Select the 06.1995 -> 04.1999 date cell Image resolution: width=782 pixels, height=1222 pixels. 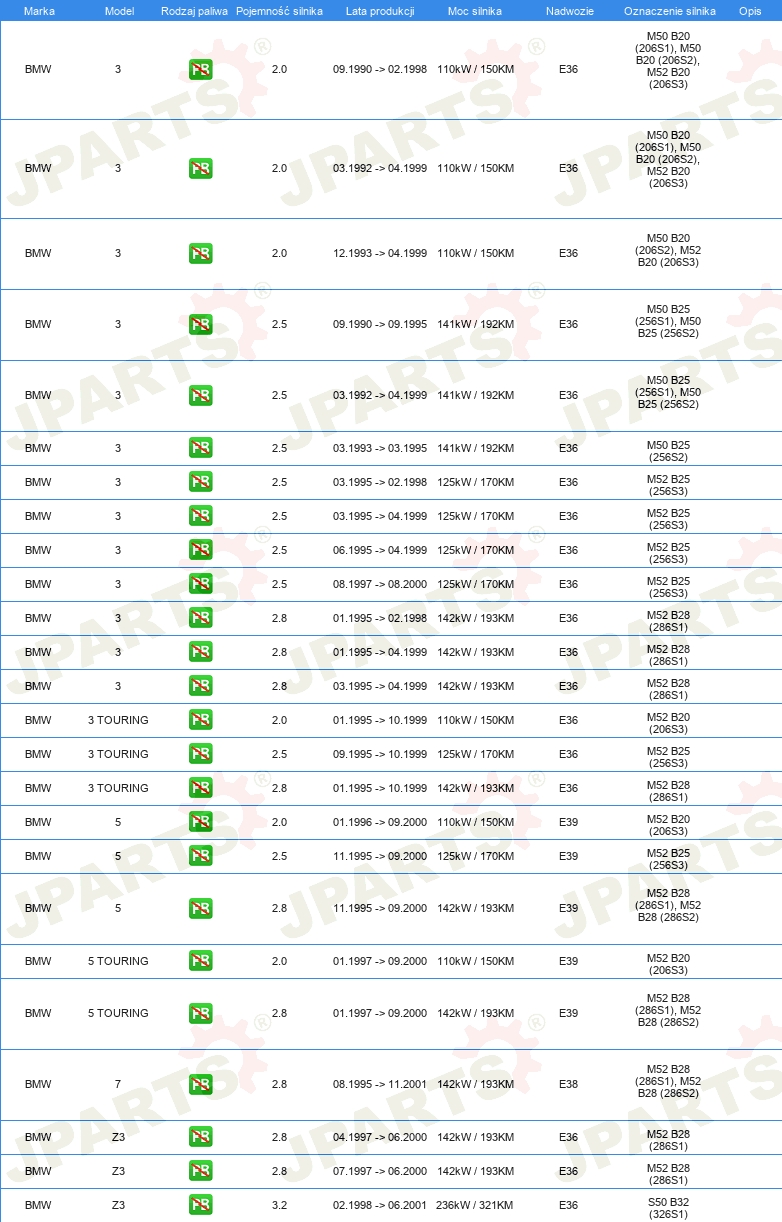[380, 550]
